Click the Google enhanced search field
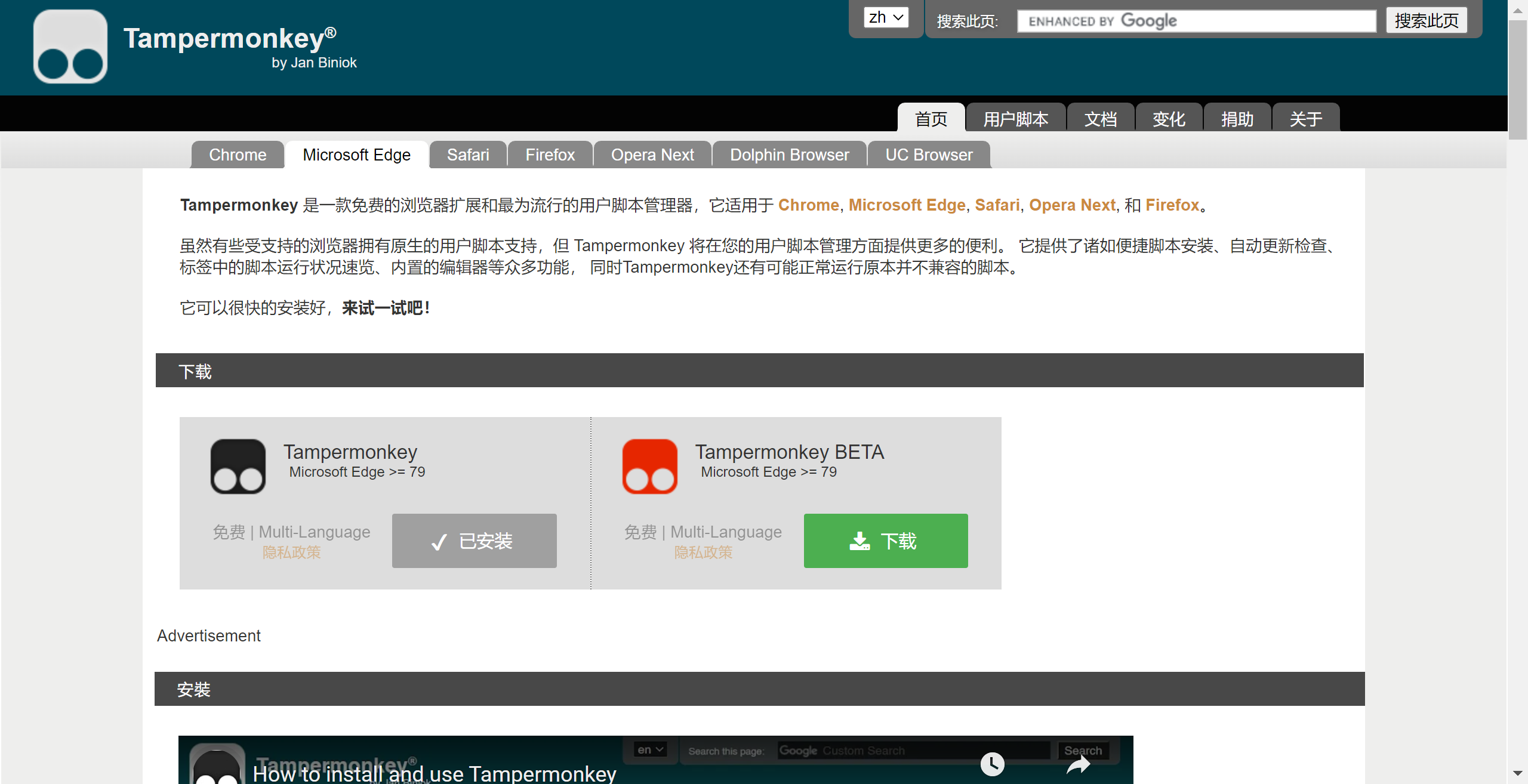Viewport: 1528px width, 784px height. click(1197, 21)
